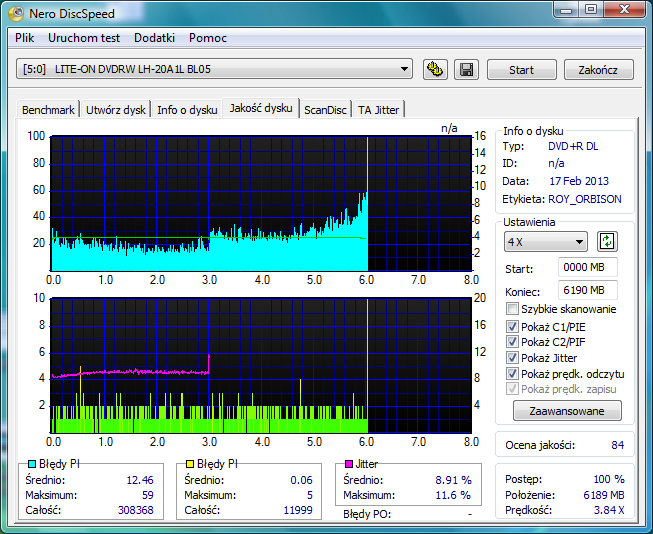This screenshot has width=653, height=534.
Task: Toggle Pokaż C1/PIE checkbox
Action: [512, 326]
